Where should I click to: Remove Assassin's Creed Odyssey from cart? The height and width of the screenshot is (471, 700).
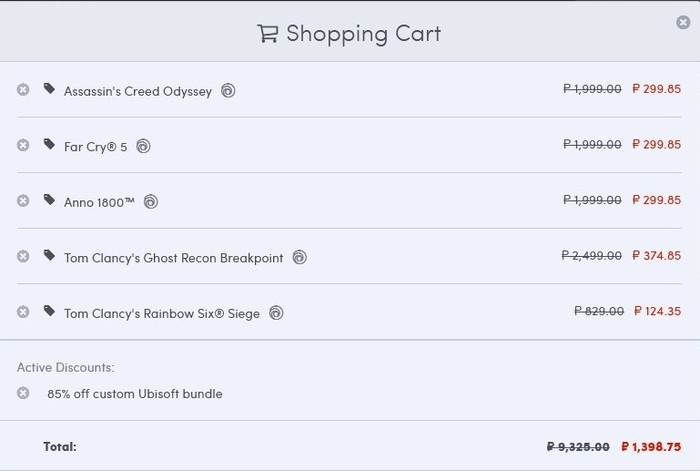[23, 90]
